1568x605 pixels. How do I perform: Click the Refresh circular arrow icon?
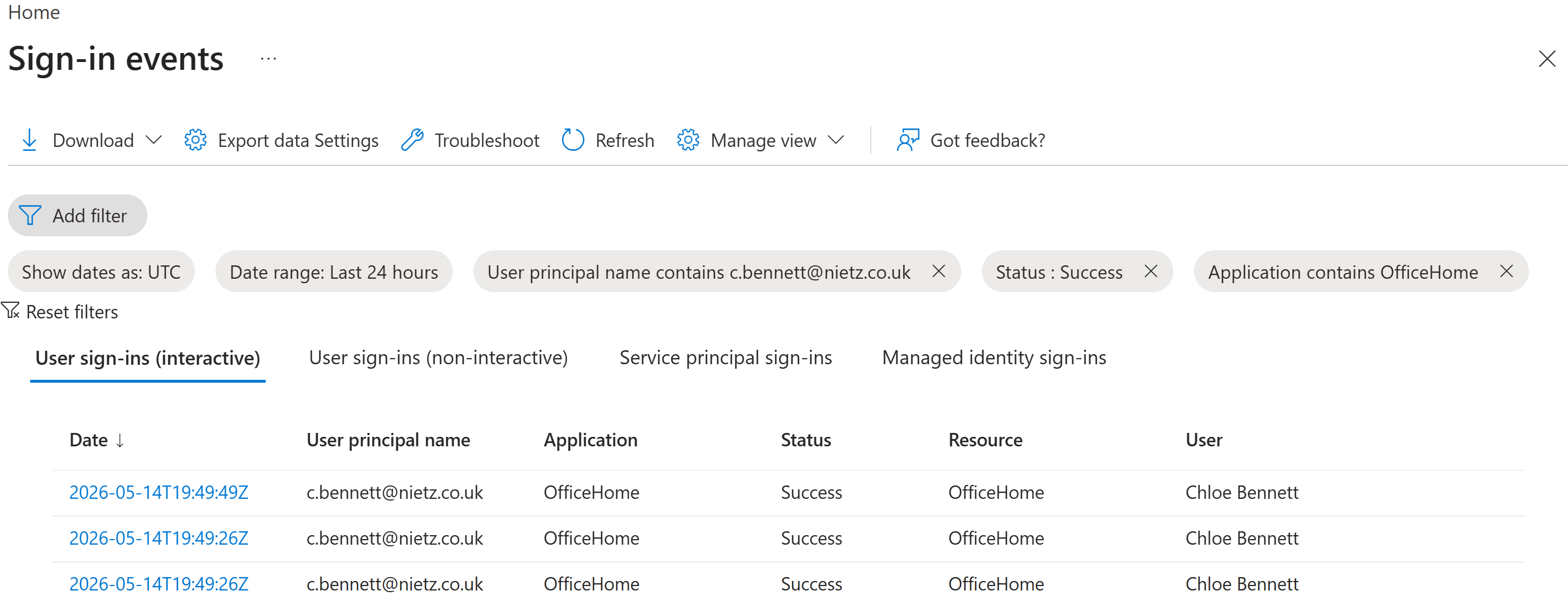(573, 140)
